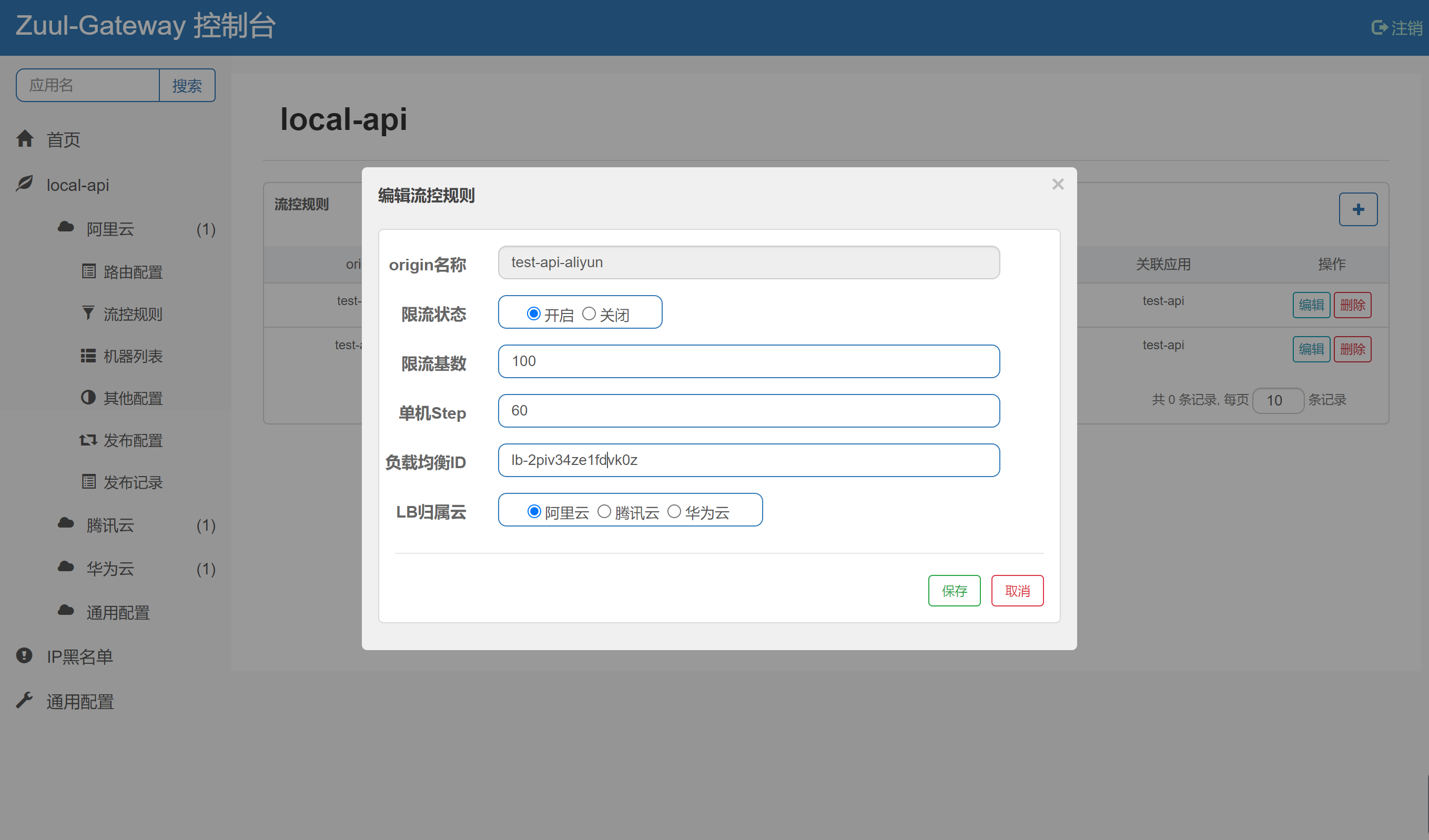This screenshot has height=840, width=1429.
Task: Choose 阿里云 as LB归属云
Action: click(x=534, y=512)
